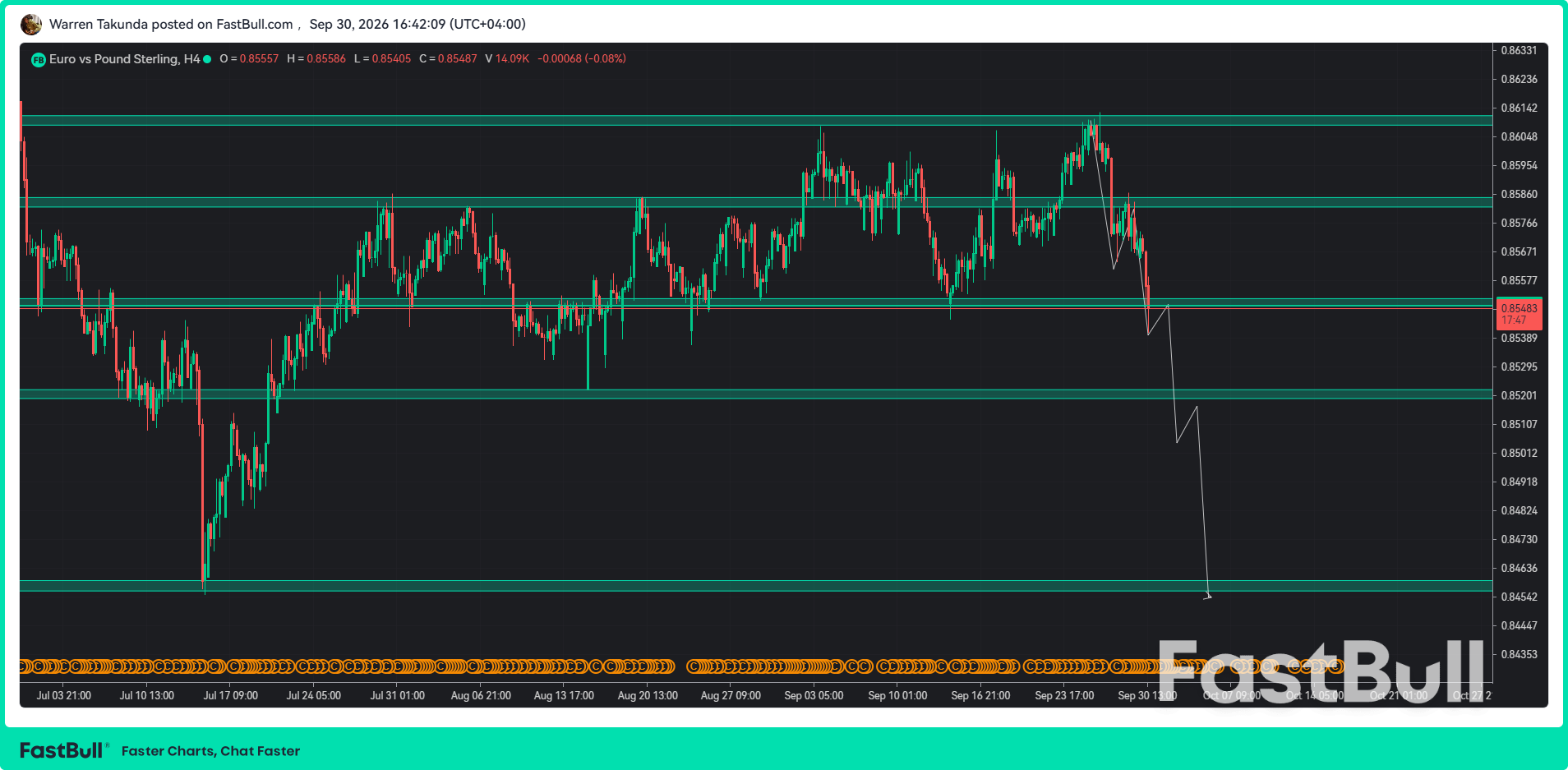Click time axis label Sep 10 01:00

point(897,695)
